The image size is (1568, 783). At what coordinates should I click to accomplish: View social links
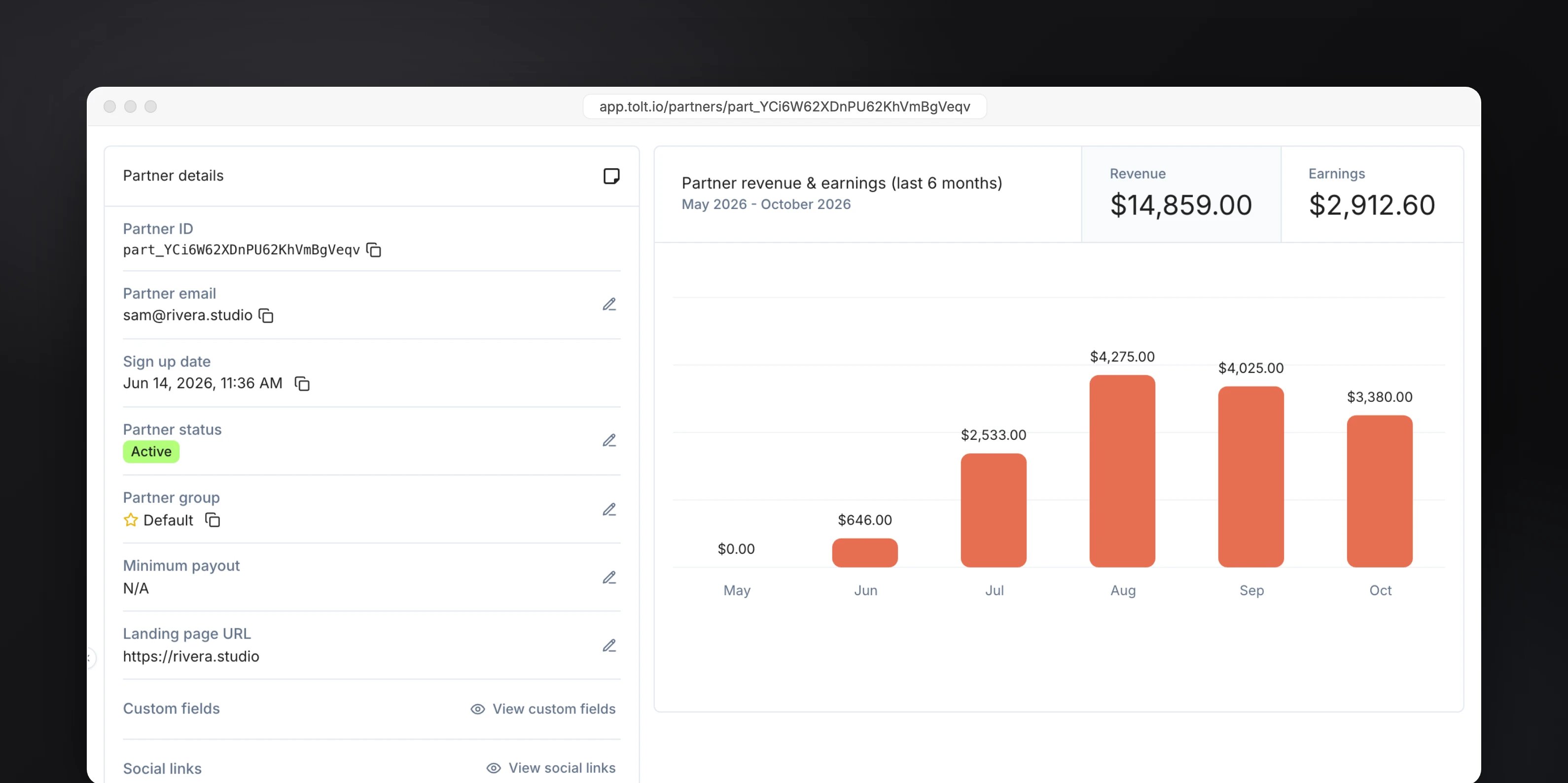tap(551, 768)
